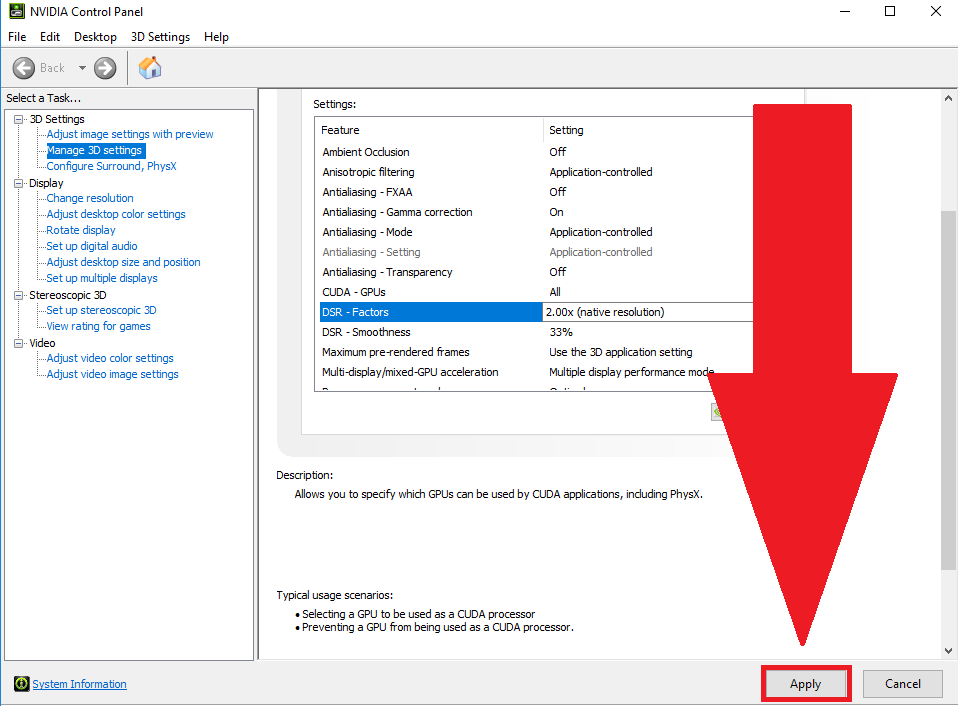Viewport: 958px width, 706px height.
Task: Open Adjust video image settings
Action: (x=112, y=374)
